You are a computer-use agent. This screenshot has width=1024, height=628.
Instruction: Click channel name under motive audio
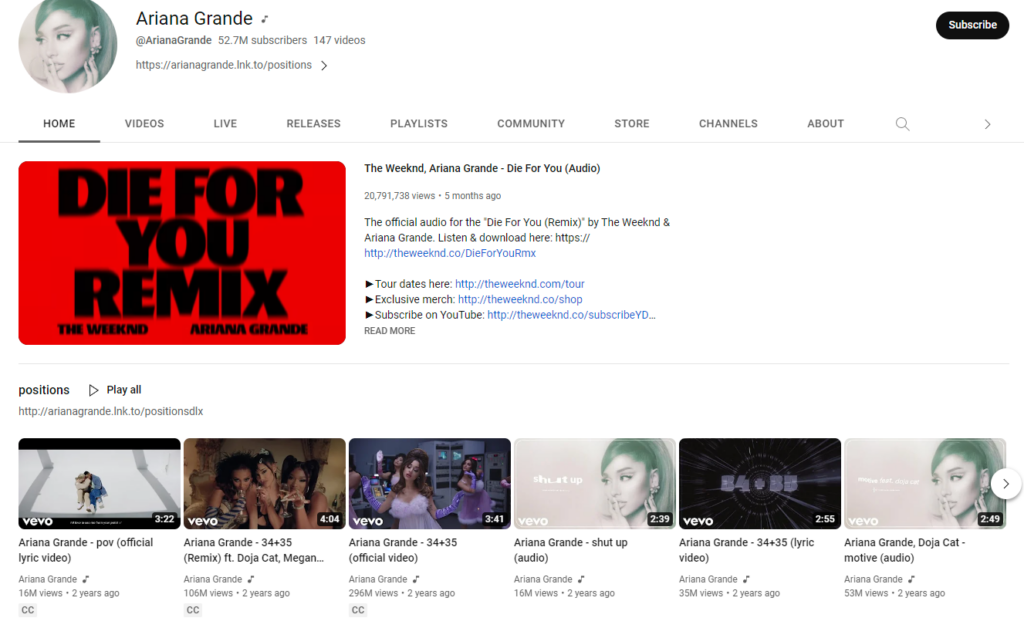(x=874, y=579)
